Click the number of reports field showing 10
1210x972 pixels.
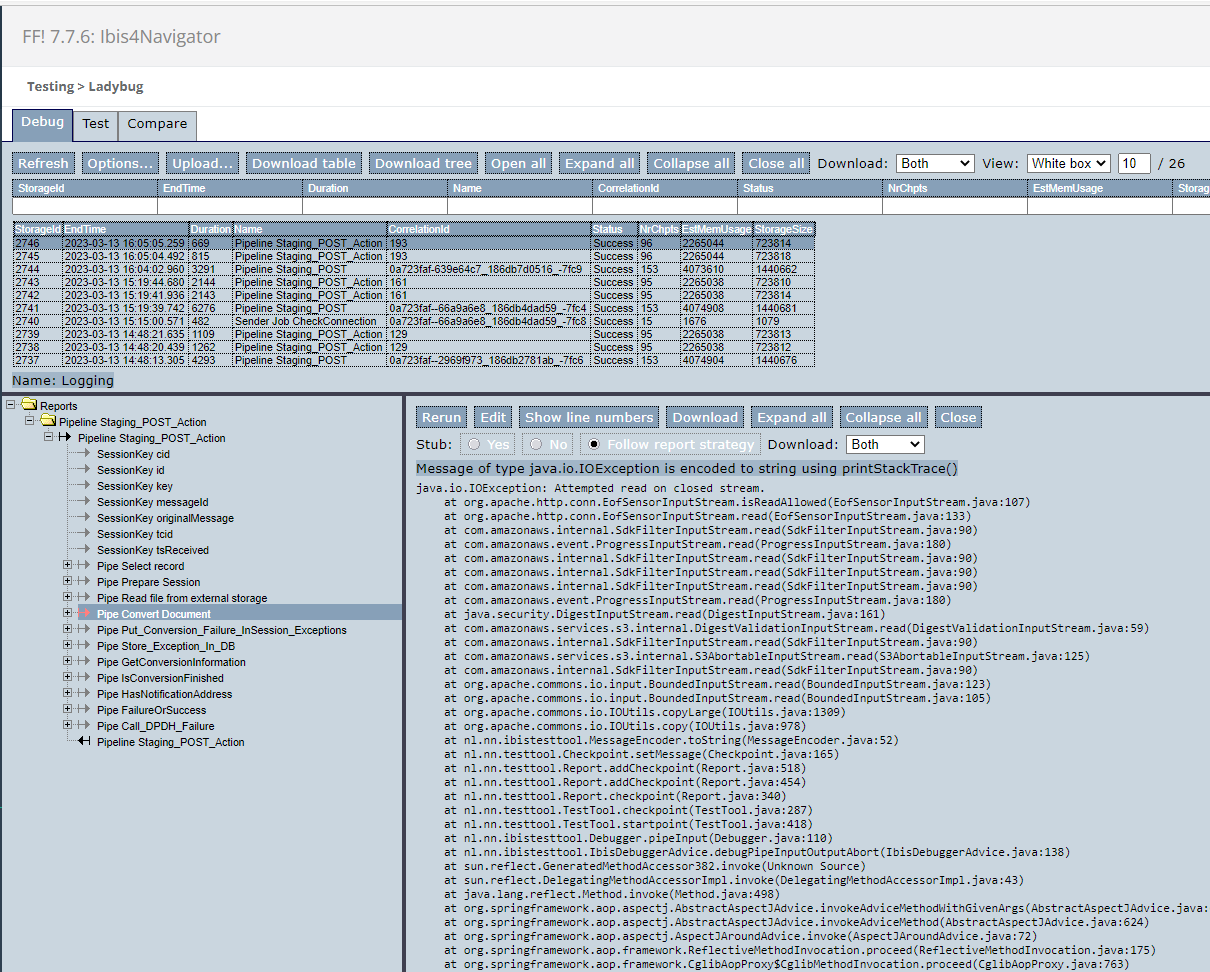point(1134,163)
